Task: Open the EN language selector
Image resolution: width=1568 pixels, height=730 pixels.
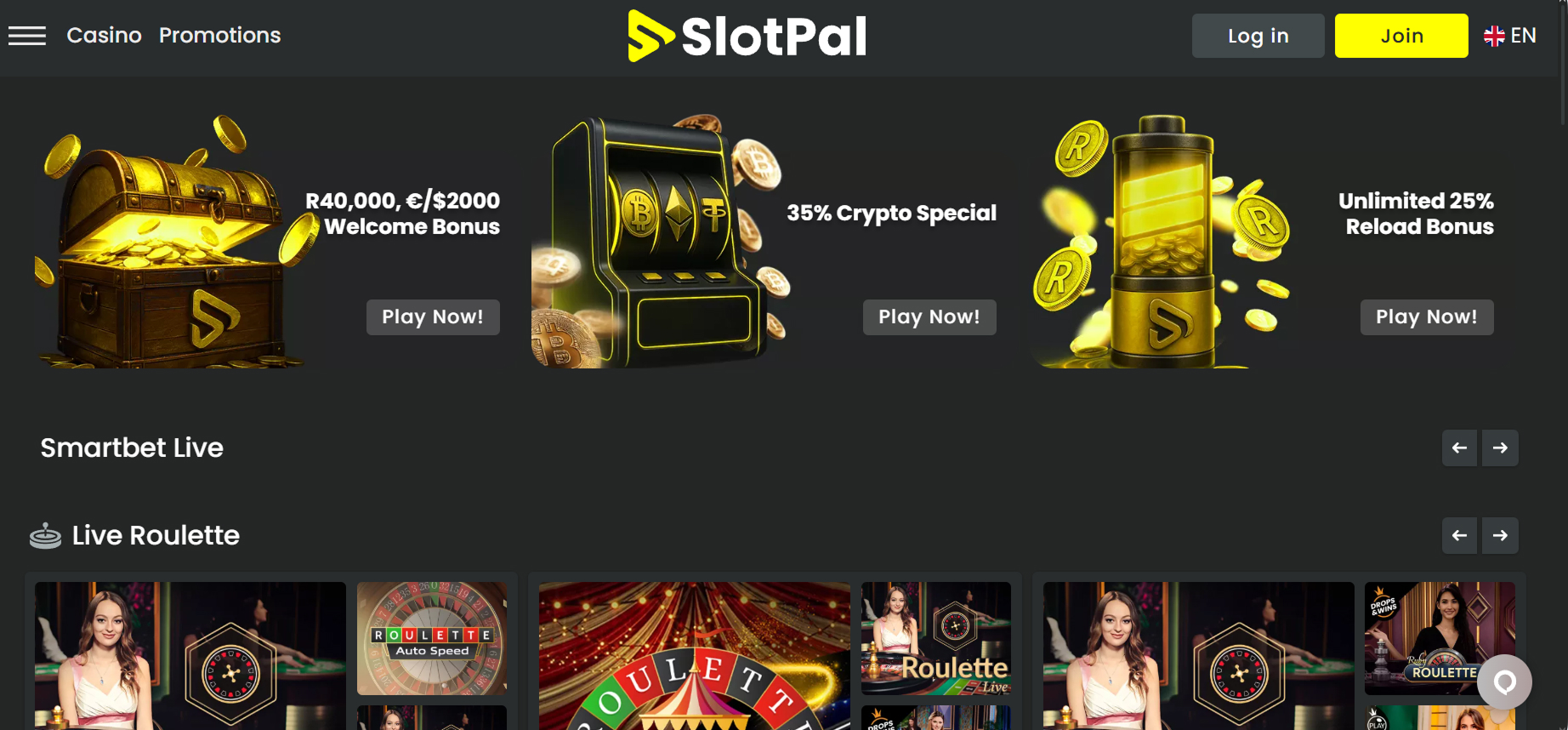Action: pyautogui.click(x=1510, y=36)
